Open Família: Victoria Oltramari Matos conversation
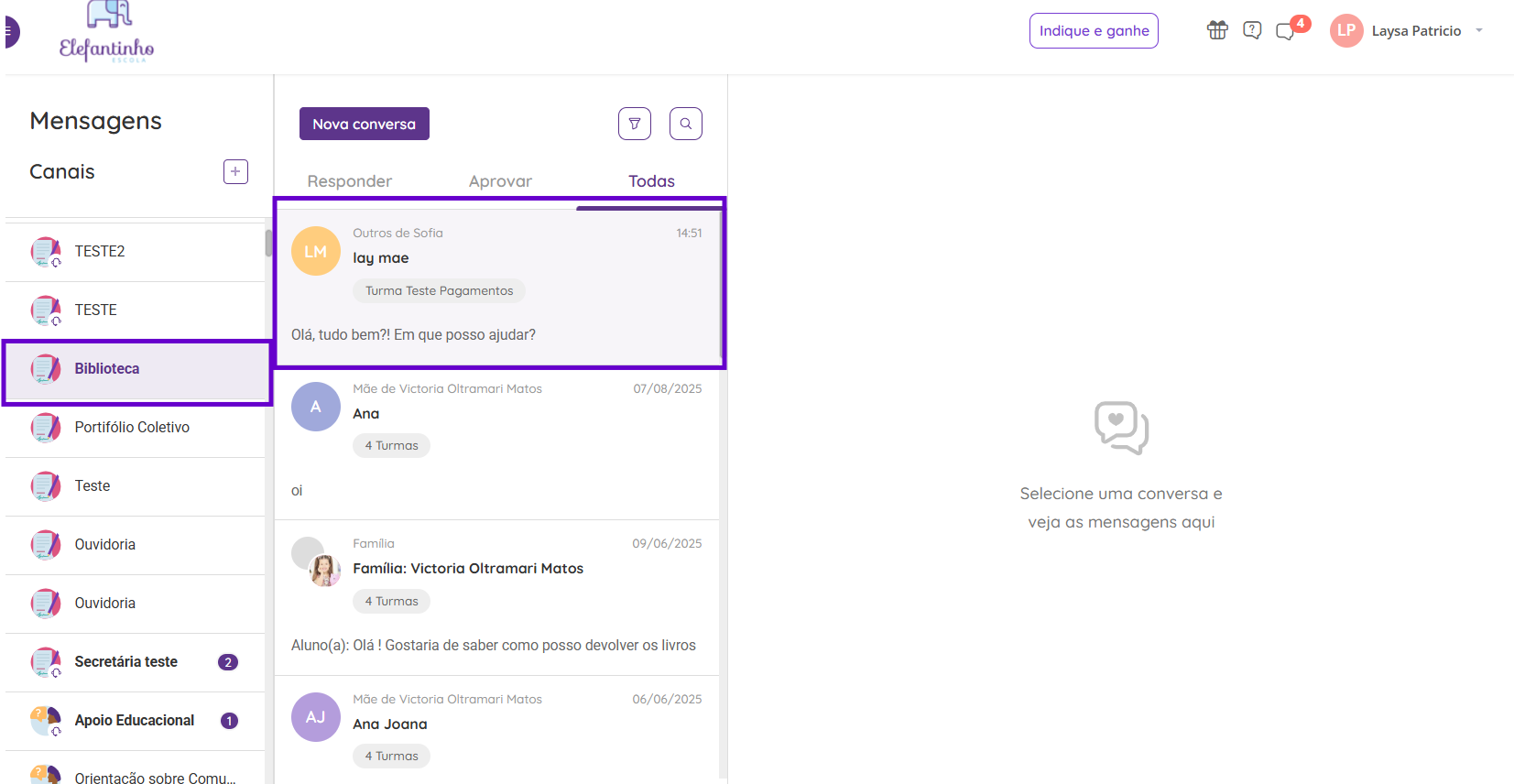Image resolution: width=1514 pixels, height=784 pixels. (x=497, y=598)
